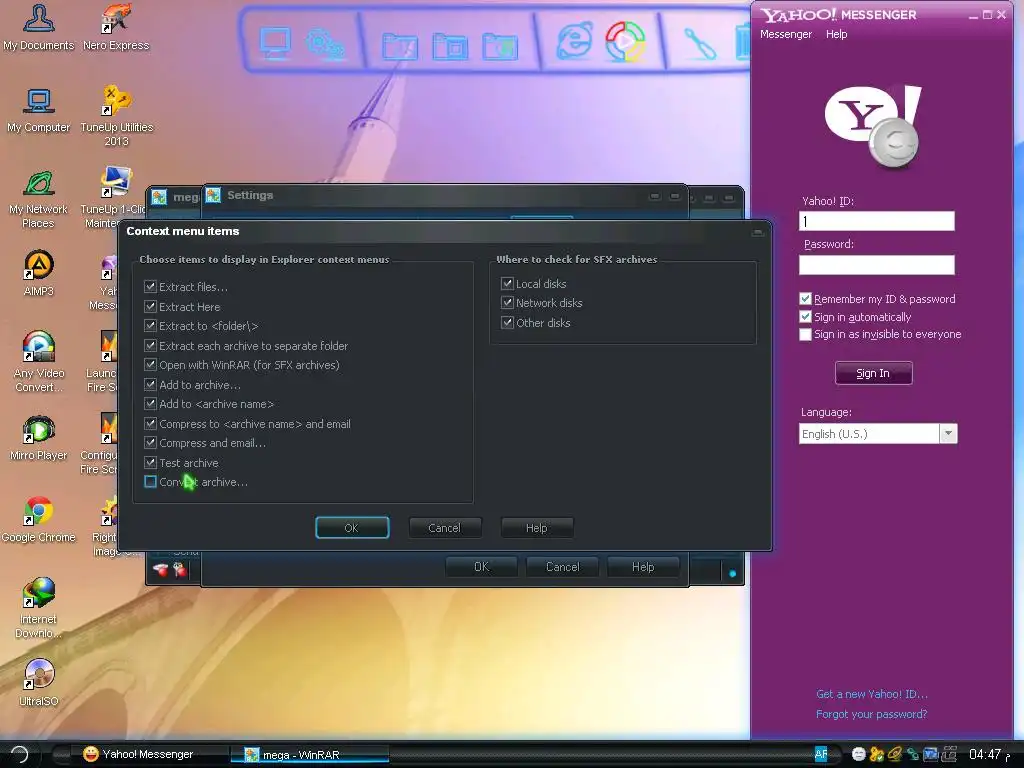The width and height of the screenshot is (1024, 768).
Task: Enable Sign in as invisible to everyone
Action: coord(805,334)
